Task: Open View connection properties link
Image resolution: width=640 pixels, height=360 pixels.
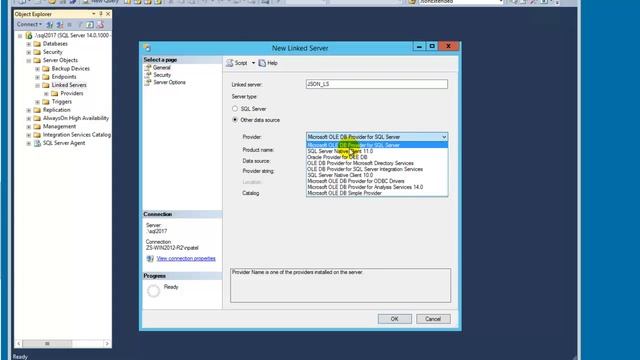Action: pyautogui.click(x=186, y=258)
